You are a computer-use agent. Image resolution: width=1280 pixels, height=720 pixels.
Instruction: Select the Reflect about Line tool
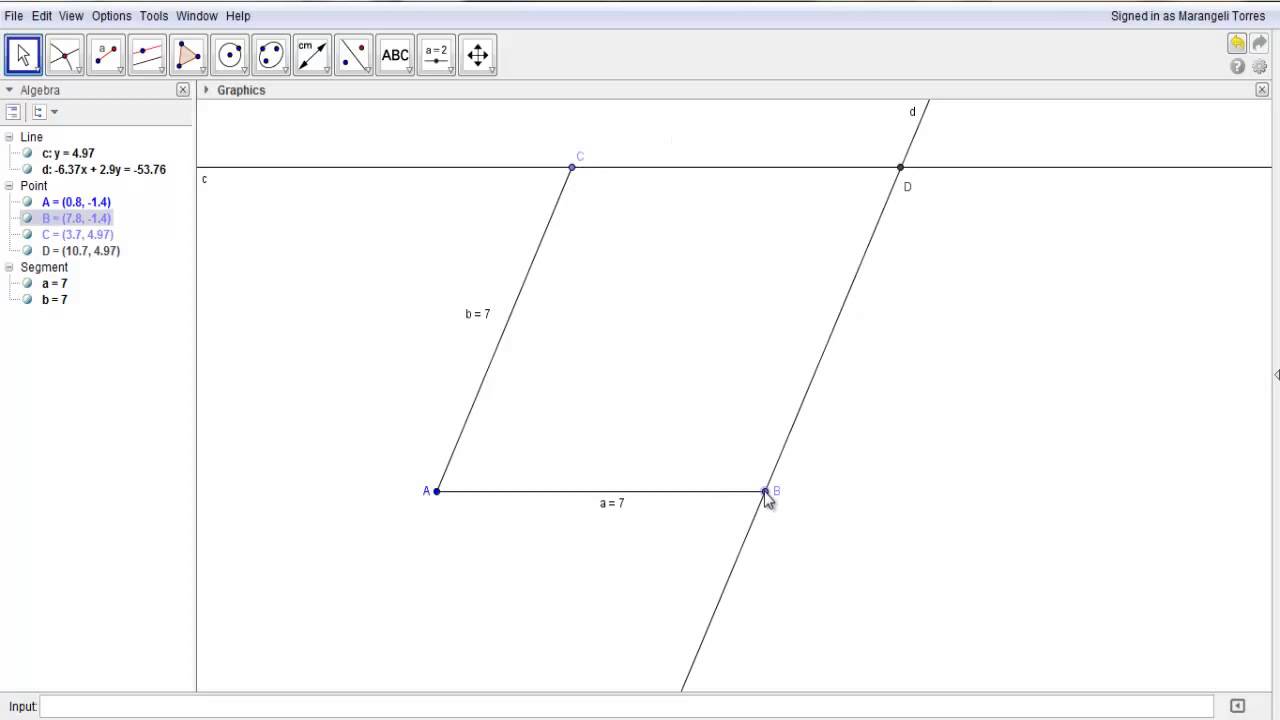click(x=354, y=55)
